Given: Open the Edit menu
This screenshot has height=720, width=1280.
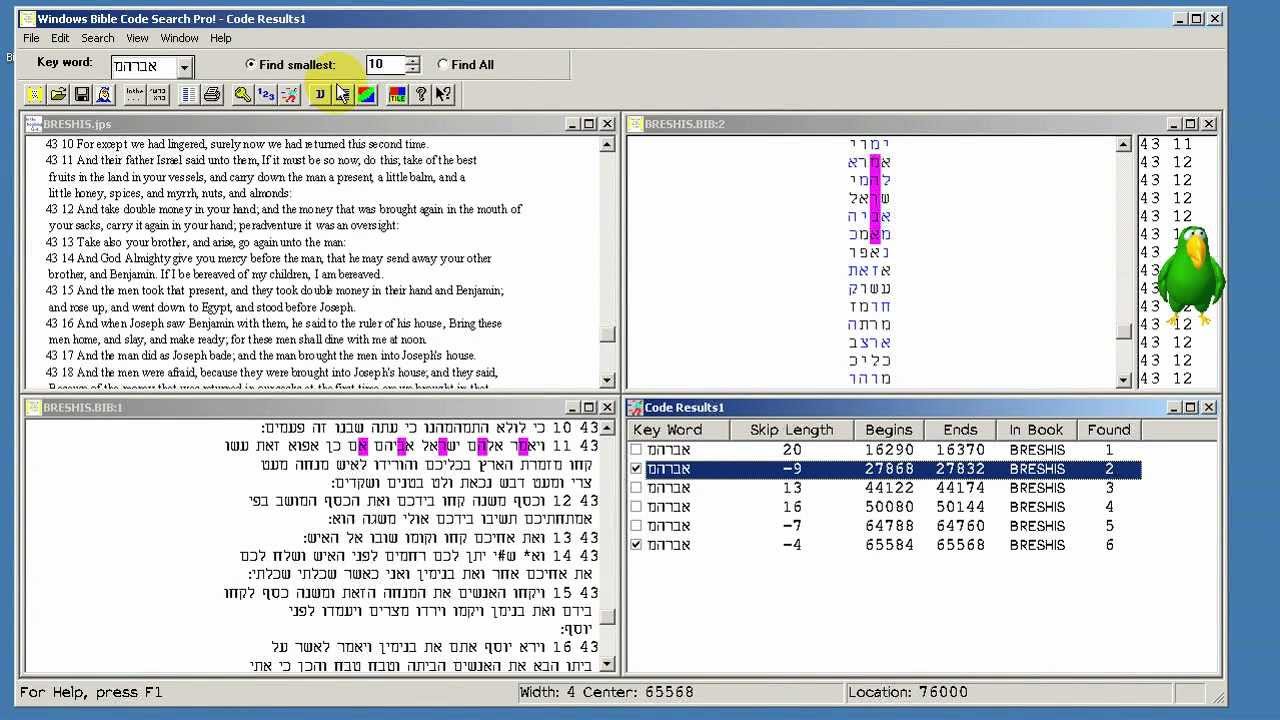Looking at the screenshot, I should click(x=60, y=38).
